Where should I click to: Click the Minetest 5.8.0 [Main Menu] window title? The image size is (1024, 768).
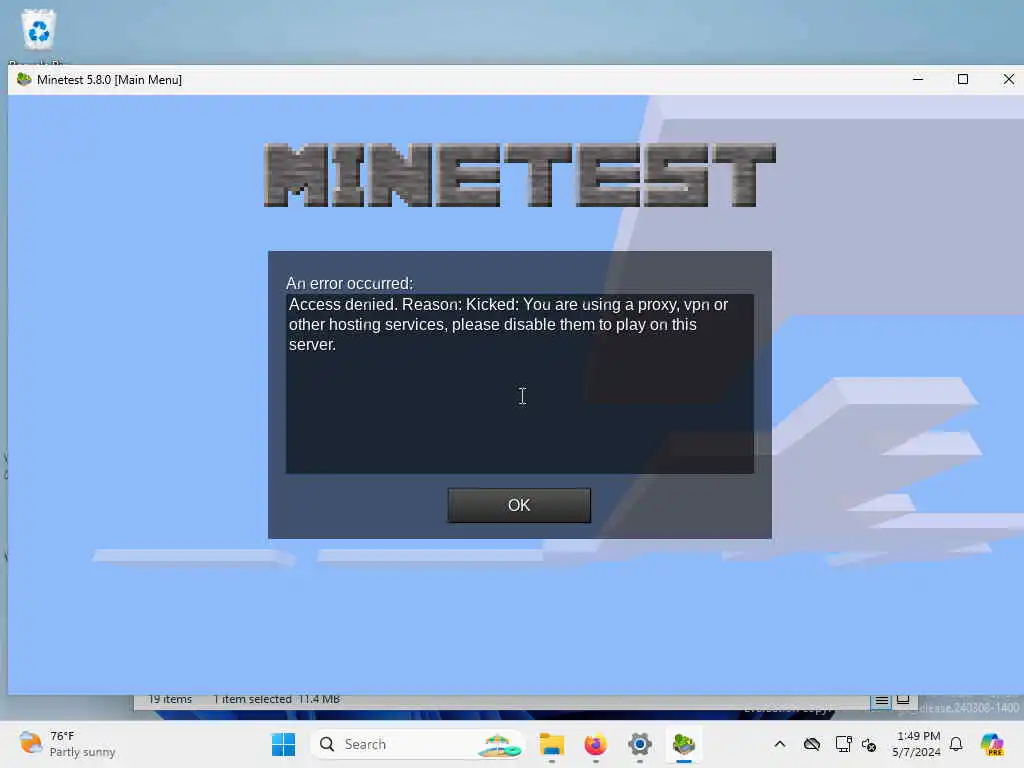[109, 80]
